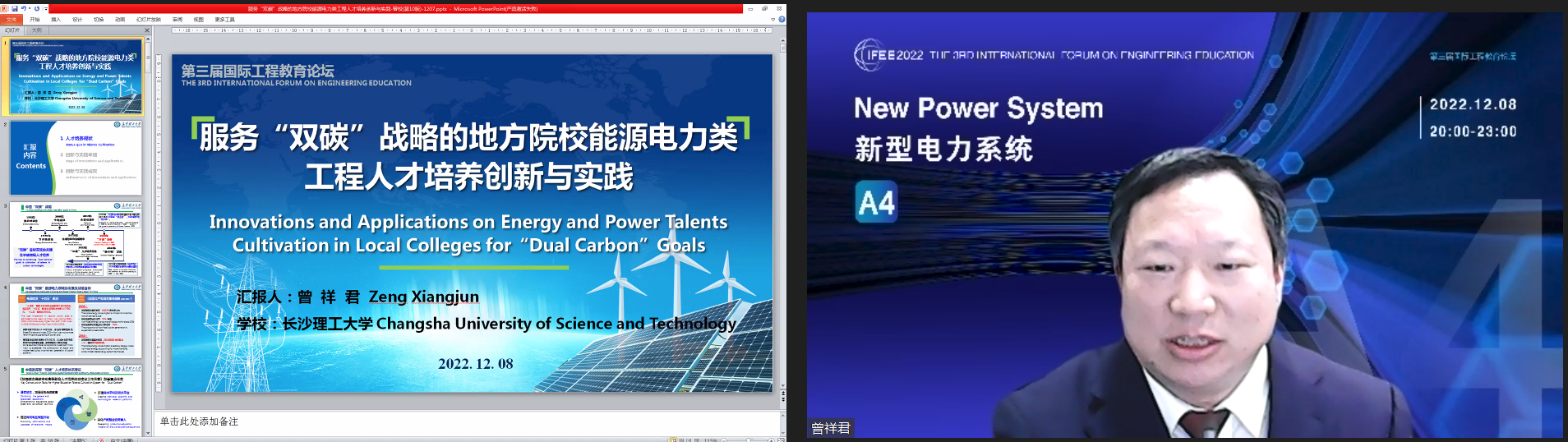This screenshot has height=442, width=1568.
Task: Click the Normal view icon in status bar
Action: click(x=674, y=440)
